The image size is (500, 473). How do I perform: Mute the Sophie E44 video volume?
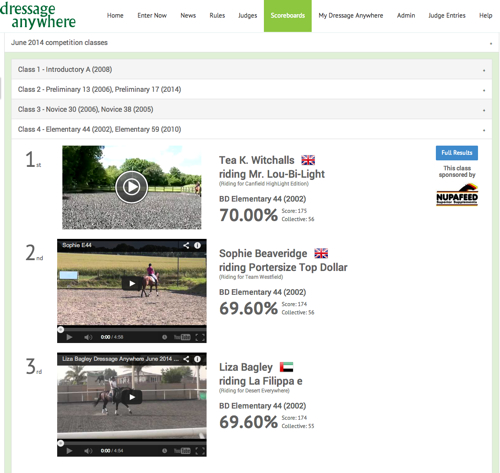coord(88,337)
